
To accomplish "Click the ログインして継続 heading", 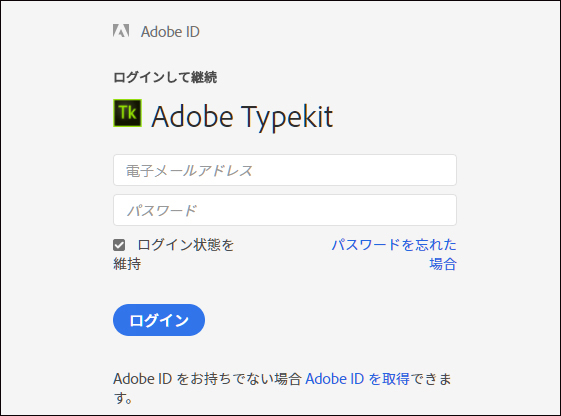I will (165, 77).
